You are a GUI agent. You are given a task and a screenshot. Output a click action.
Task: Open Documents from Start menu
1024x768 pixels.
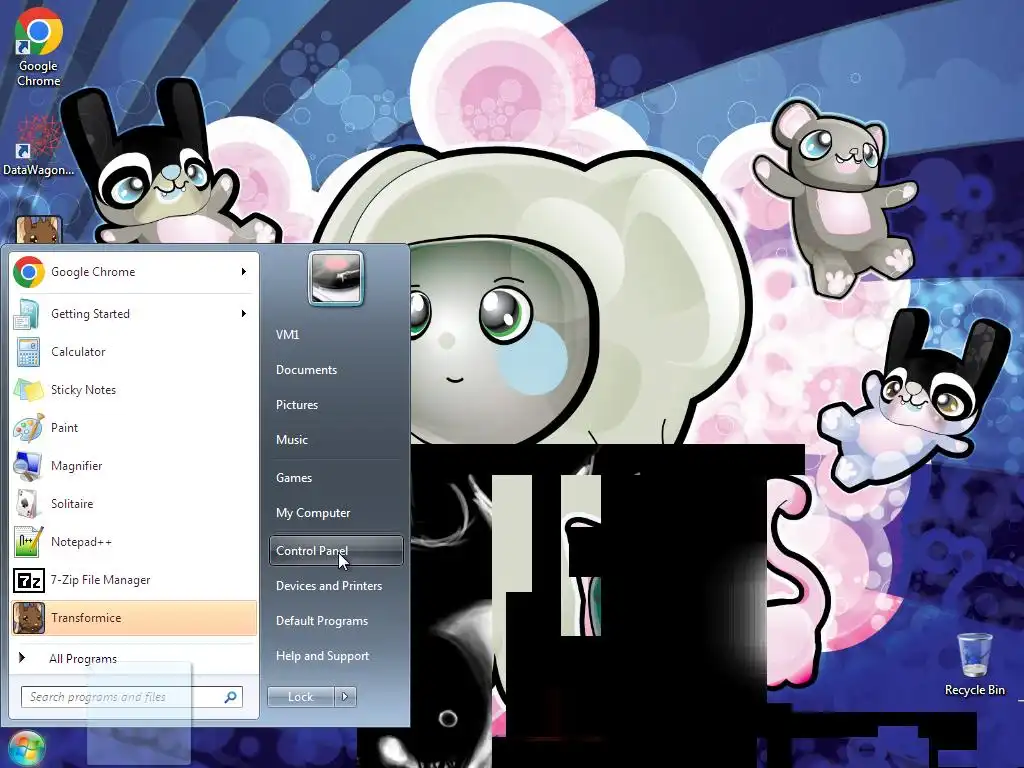(306, 370)
